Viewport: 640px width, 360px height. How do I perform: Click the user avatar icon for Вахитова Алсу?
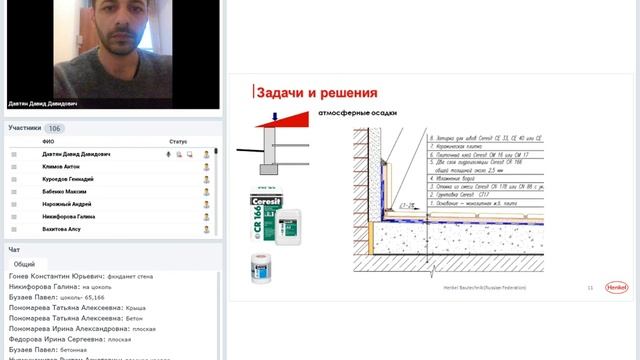click(207, 229)
